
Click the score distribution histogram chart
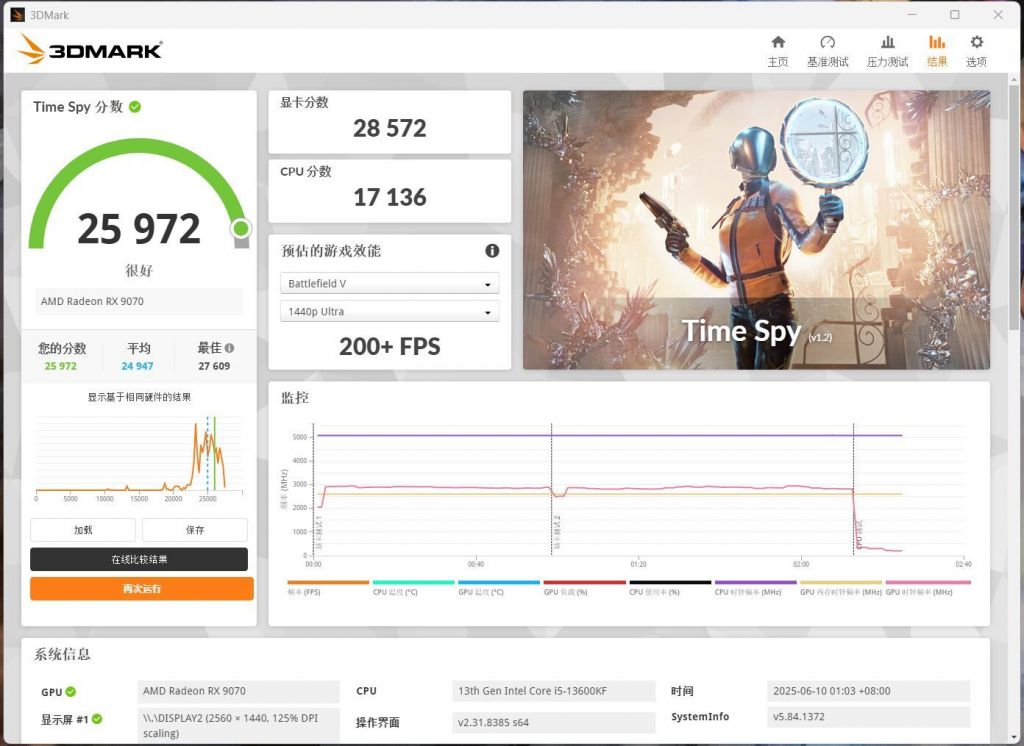(x=138, y=455)
